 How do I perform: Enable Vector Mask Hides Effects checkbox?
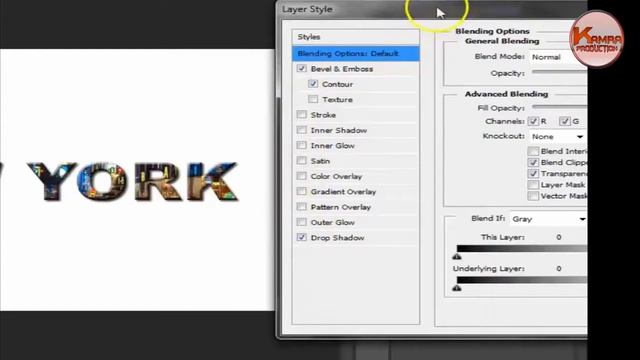pos(533,196)
